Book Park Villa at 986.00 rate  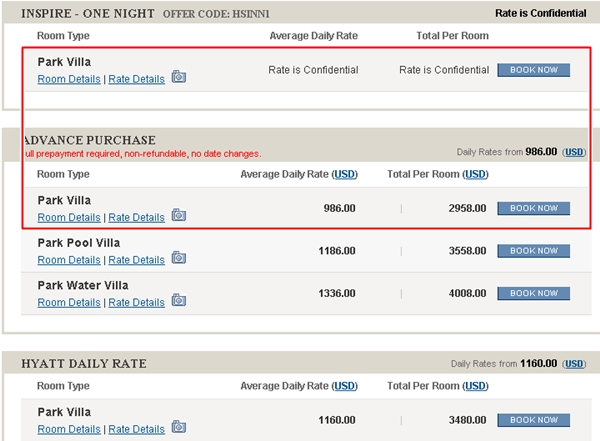533,208
